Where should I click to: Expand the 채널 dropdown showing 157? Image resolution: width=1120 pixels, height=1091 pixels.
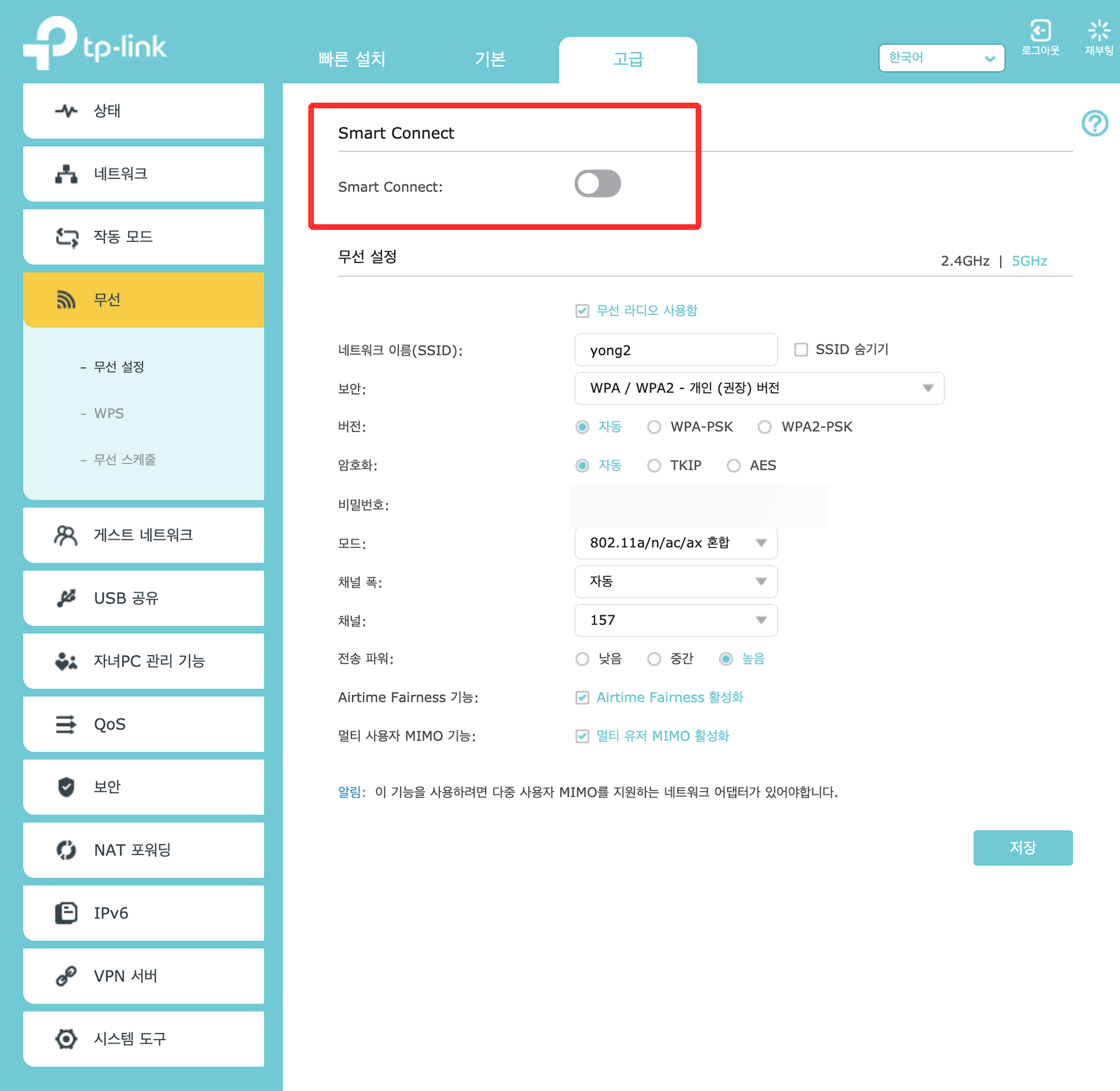click(675, 620)
